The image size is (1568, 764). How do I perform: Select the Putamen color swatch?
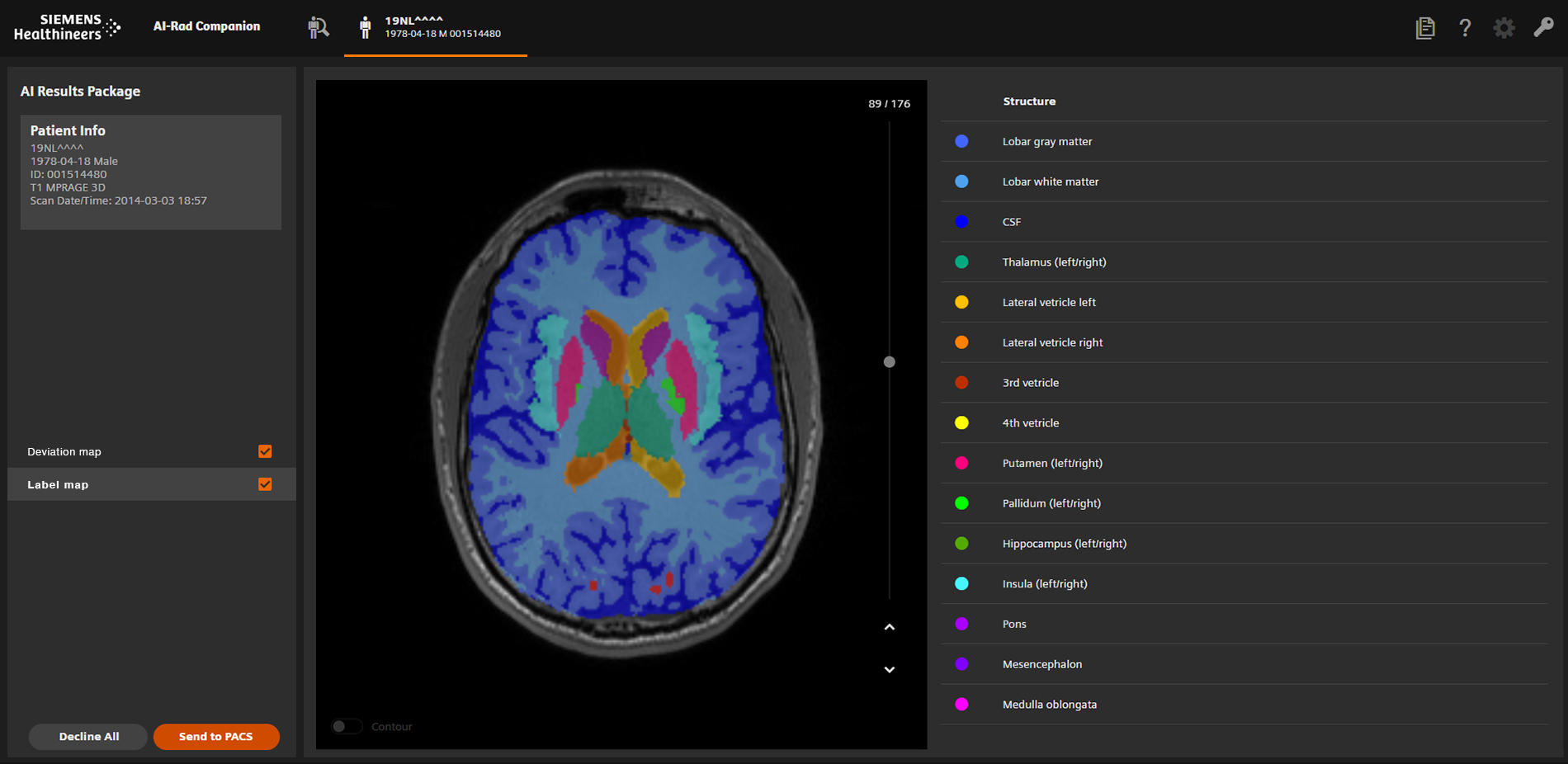point(961,463)
